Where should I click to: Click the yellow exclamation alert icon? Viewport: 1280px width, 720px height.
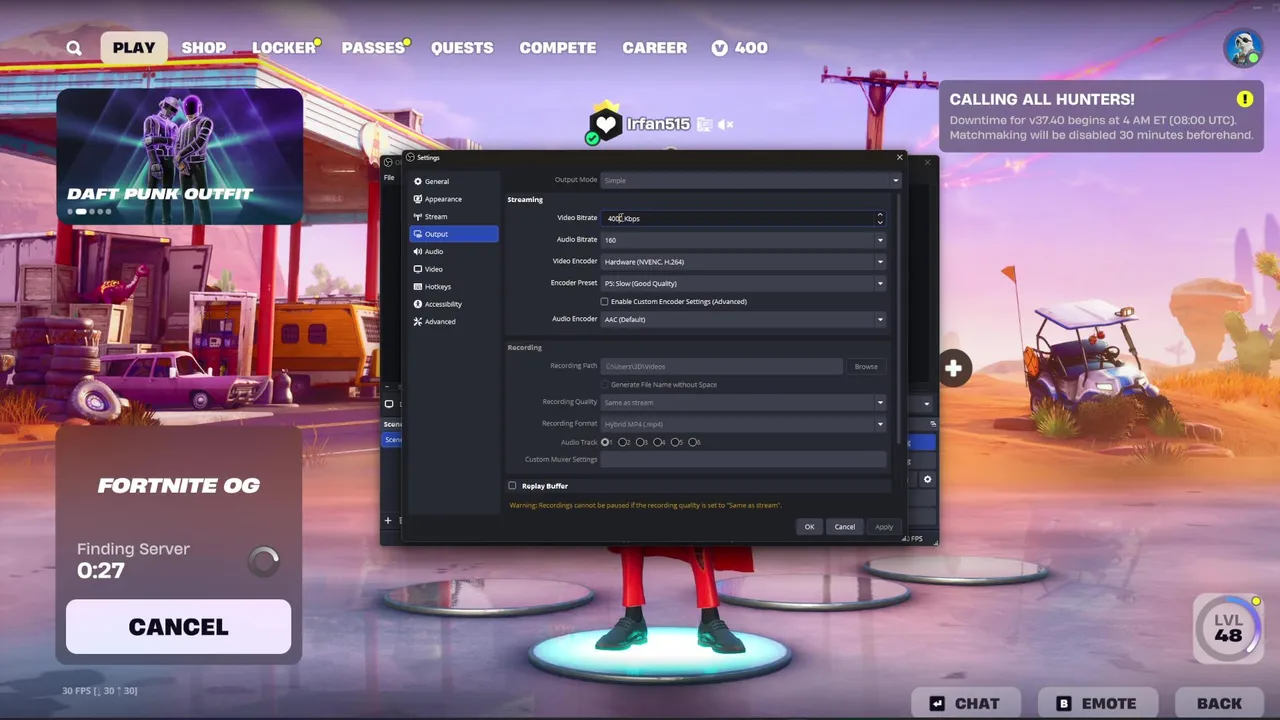[1244, 99]
